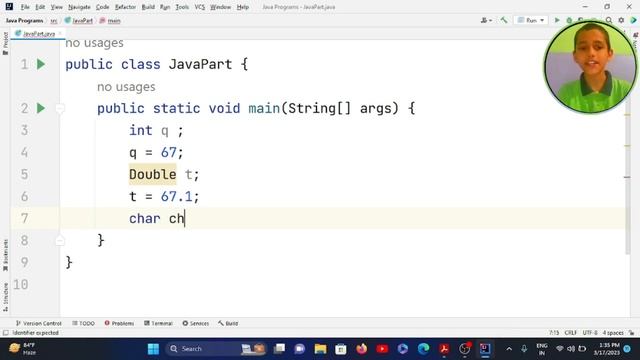Run the JavaPart class from line 1 gutter
Screen dimensions: 640x360
(41, 64)
